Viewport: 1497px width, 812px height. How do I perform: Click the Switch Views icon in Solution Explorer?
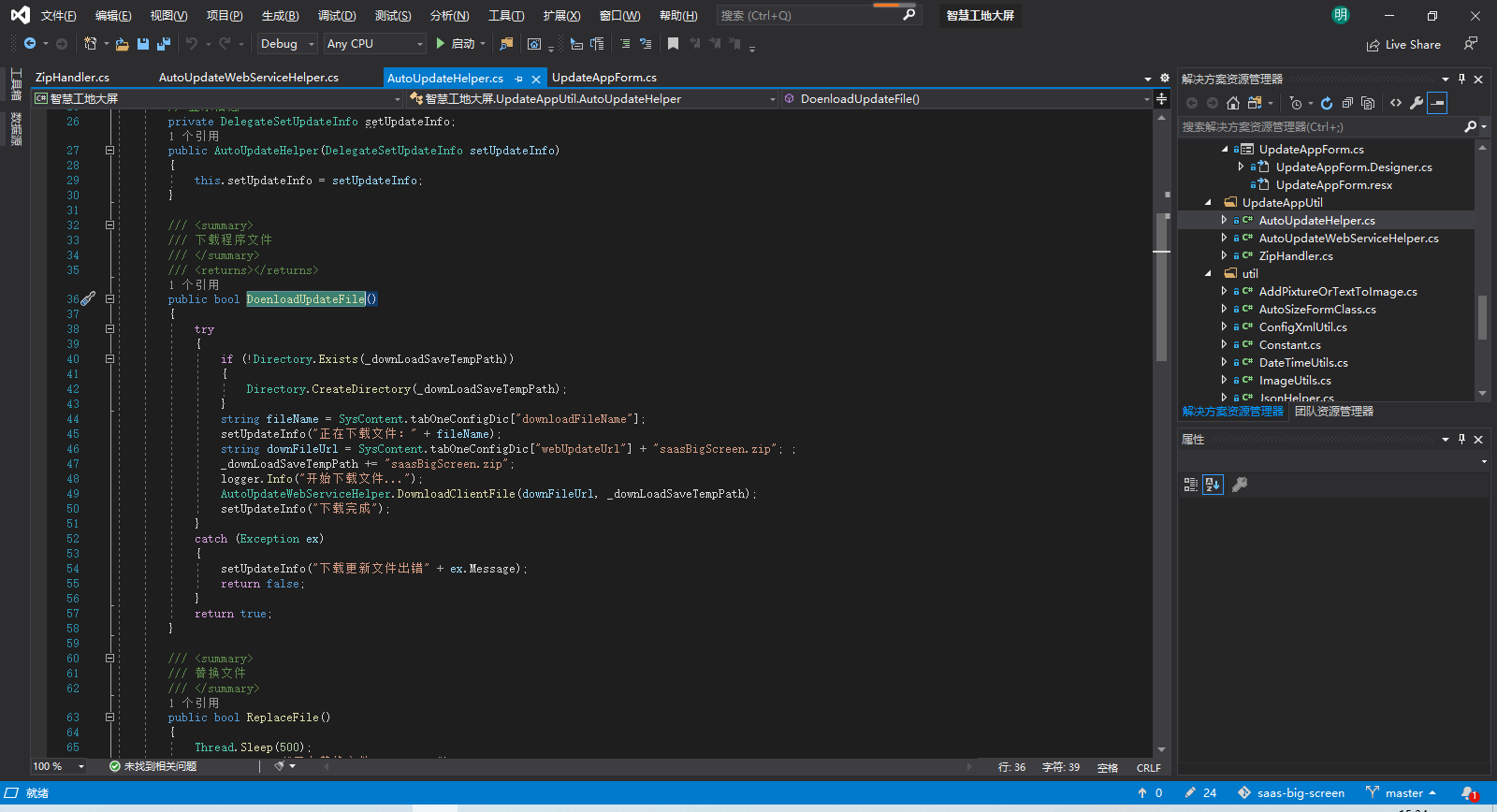[x=1255, y=103]
